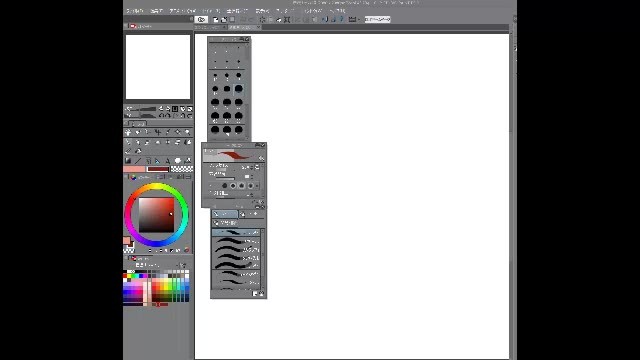Screen dimensions: 640x360
Task: Select the Correct line tool icon
Action: [187, 161]
